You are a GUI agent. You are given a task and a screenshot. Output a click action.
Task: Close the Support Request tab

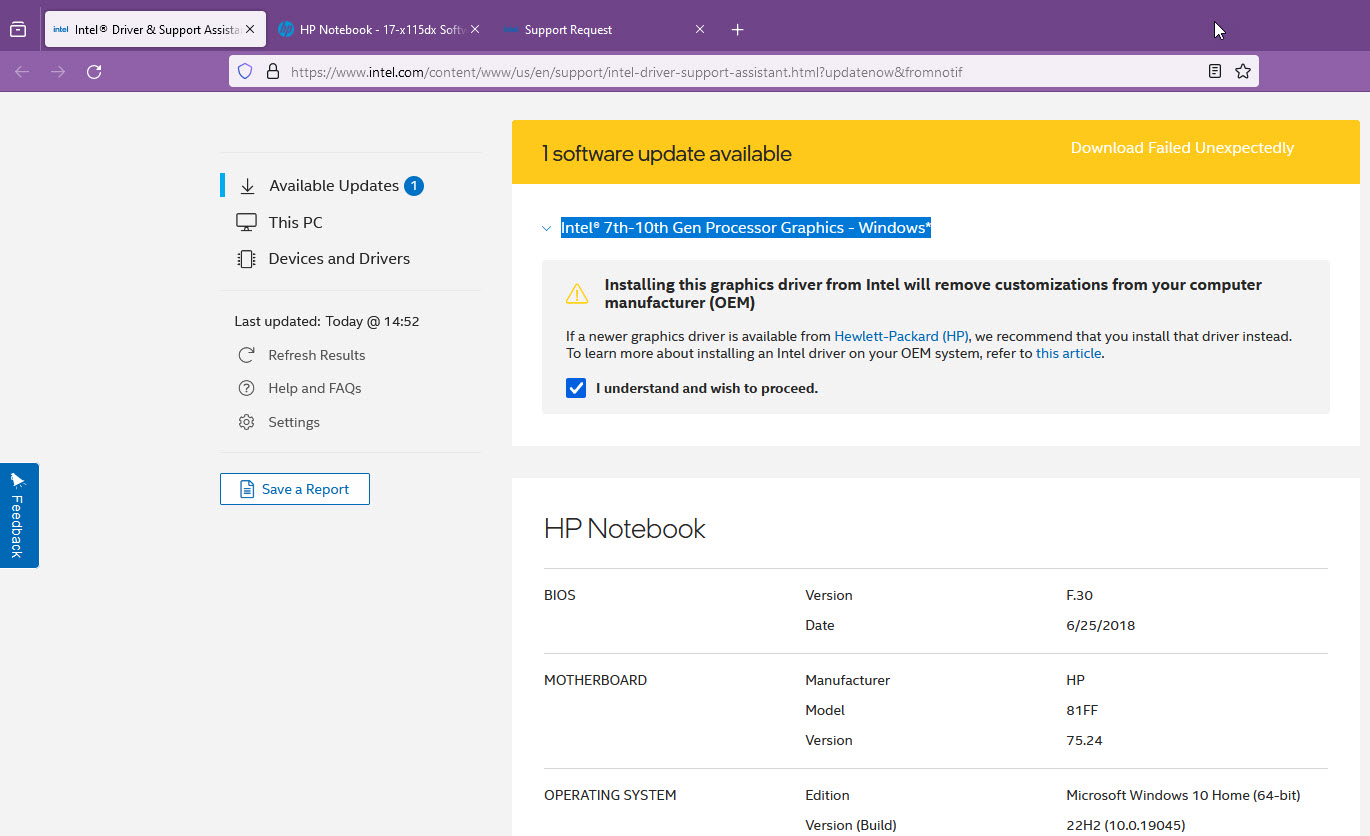coord(700,29)
